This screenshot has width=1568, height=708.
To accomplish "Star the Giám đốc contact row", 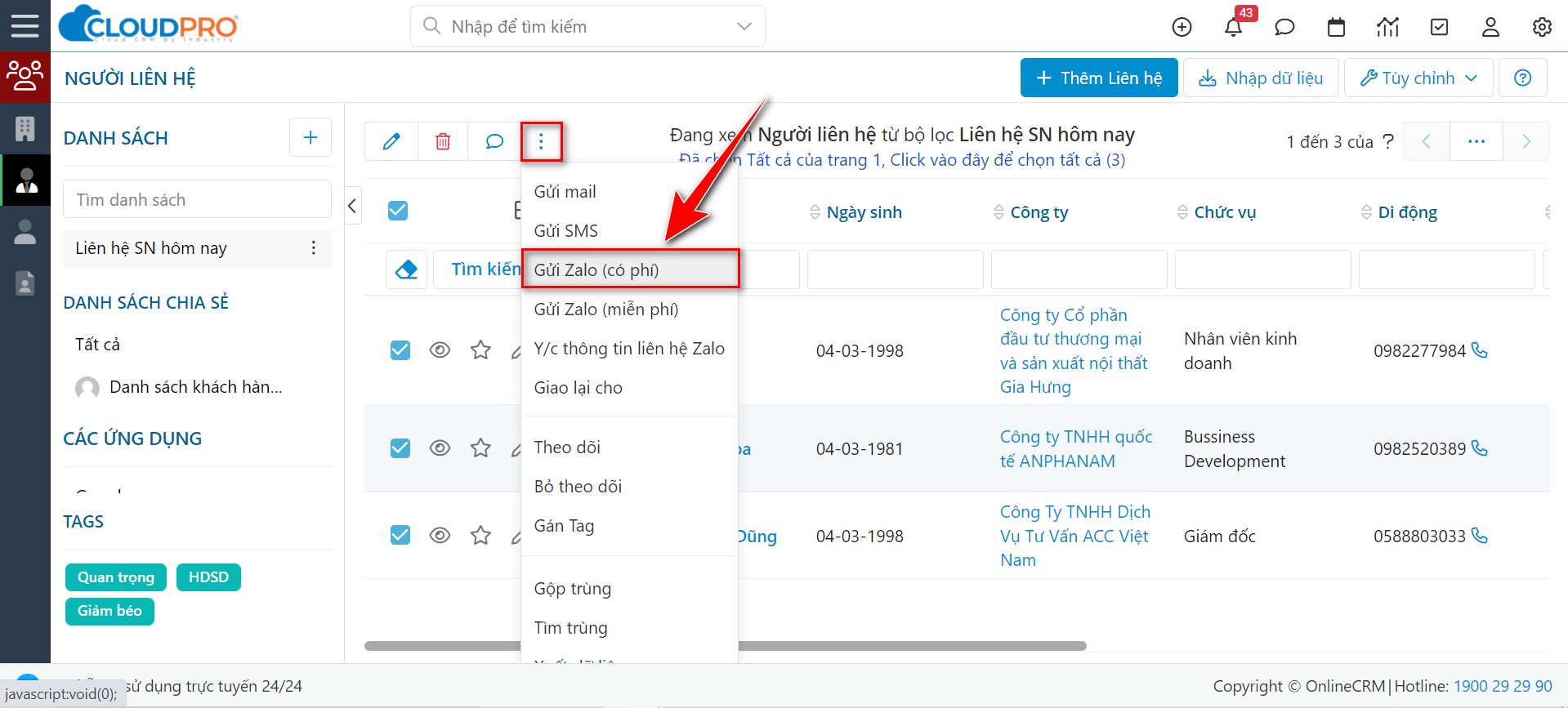I will click(480, 535).
